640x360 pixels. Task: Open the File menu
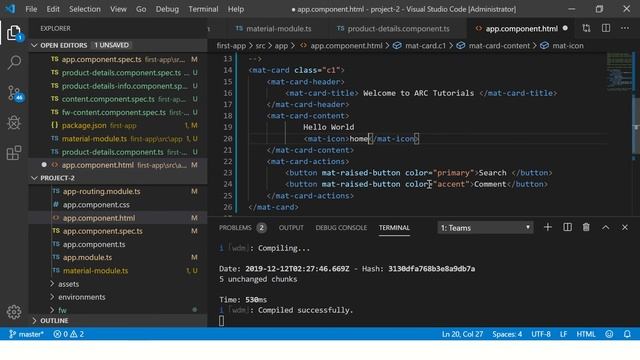(x=31, y=9)
